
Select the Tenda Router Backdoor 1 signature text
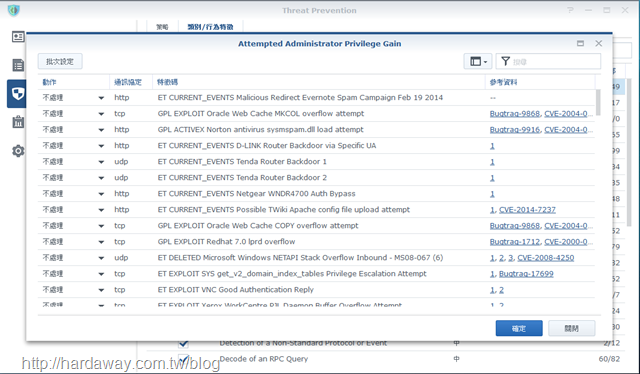click(242, 162)
